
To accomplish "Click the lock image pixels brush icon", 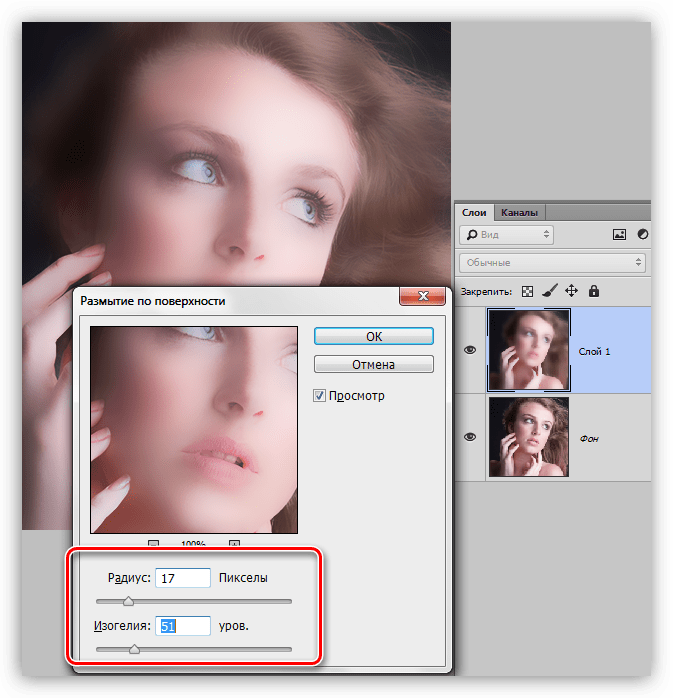I will [x=550, y=291].
